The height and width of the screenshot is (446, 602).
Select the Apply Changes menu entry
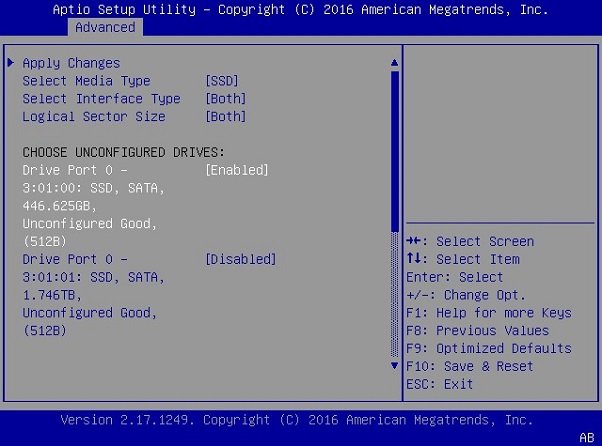pos(71,63)
